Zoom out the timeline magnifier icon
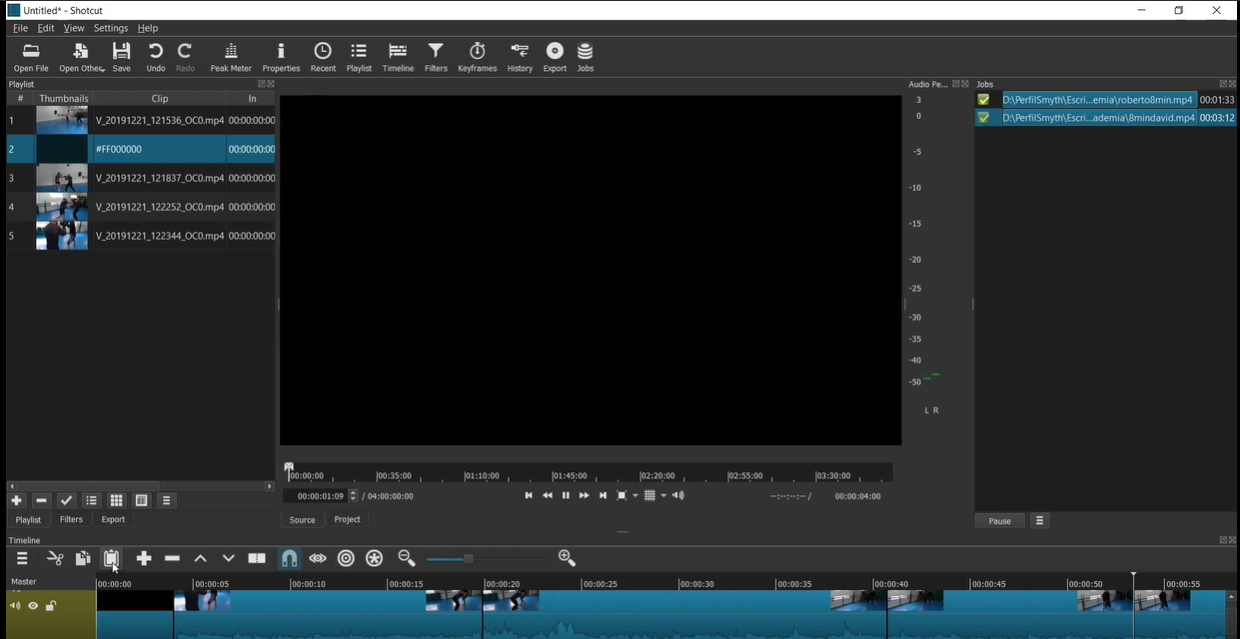 [407, 558]
